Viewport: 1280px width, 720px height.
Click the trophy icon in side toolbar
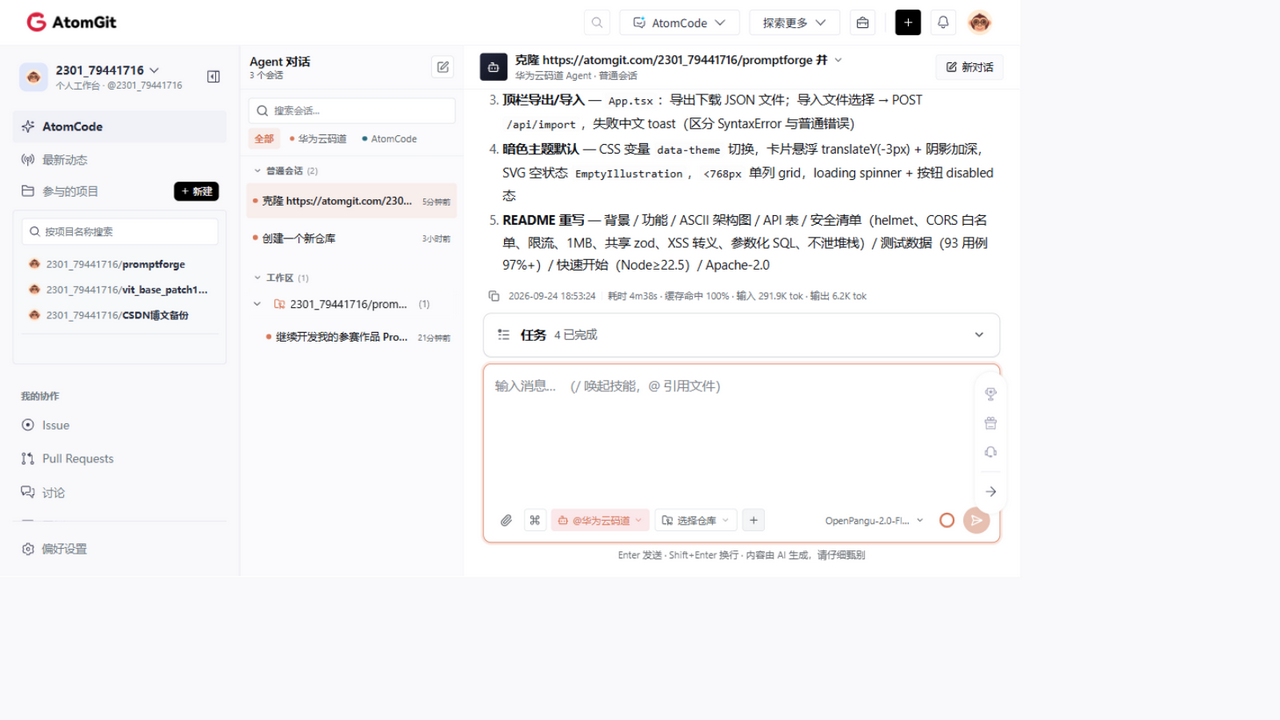(x=991, y=394)
